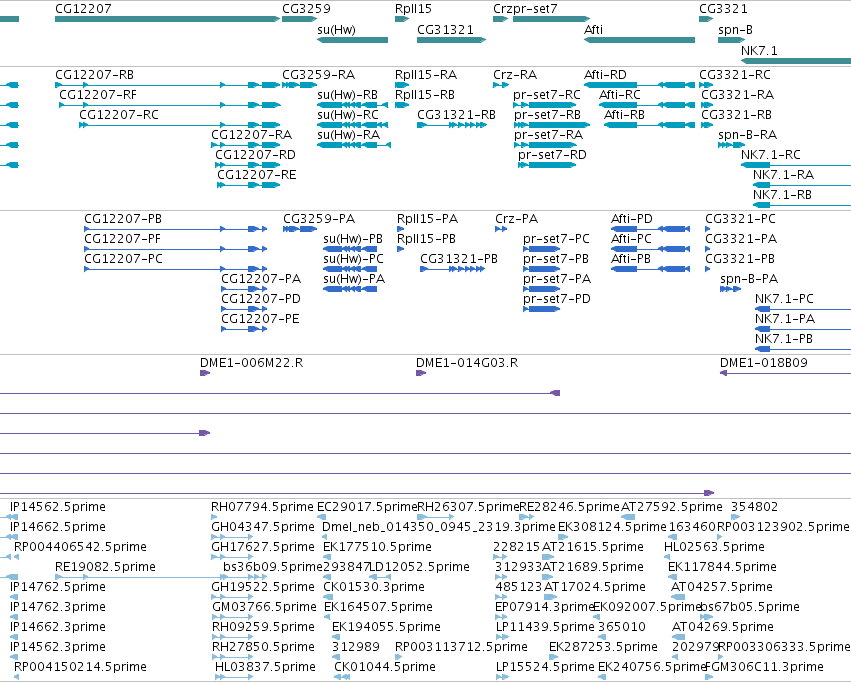851x682 pixels.
Task: Select EST AT04269.5prime label
Action: click(722, 627)
